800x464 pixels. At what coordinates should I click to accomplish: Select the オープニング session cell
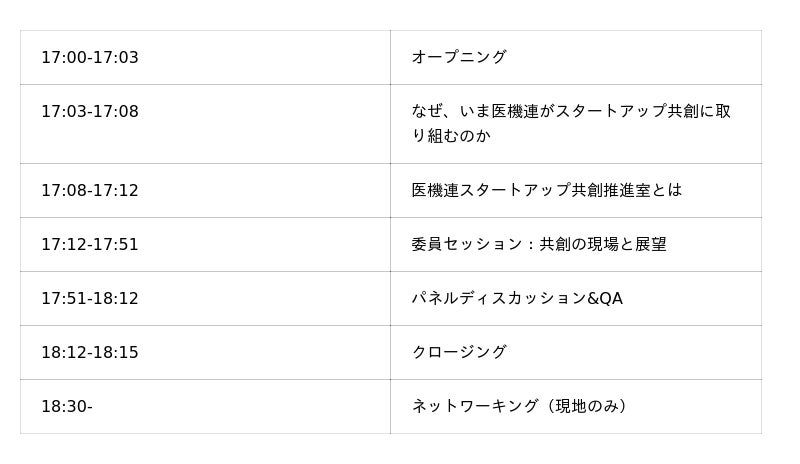coord(459,58)
